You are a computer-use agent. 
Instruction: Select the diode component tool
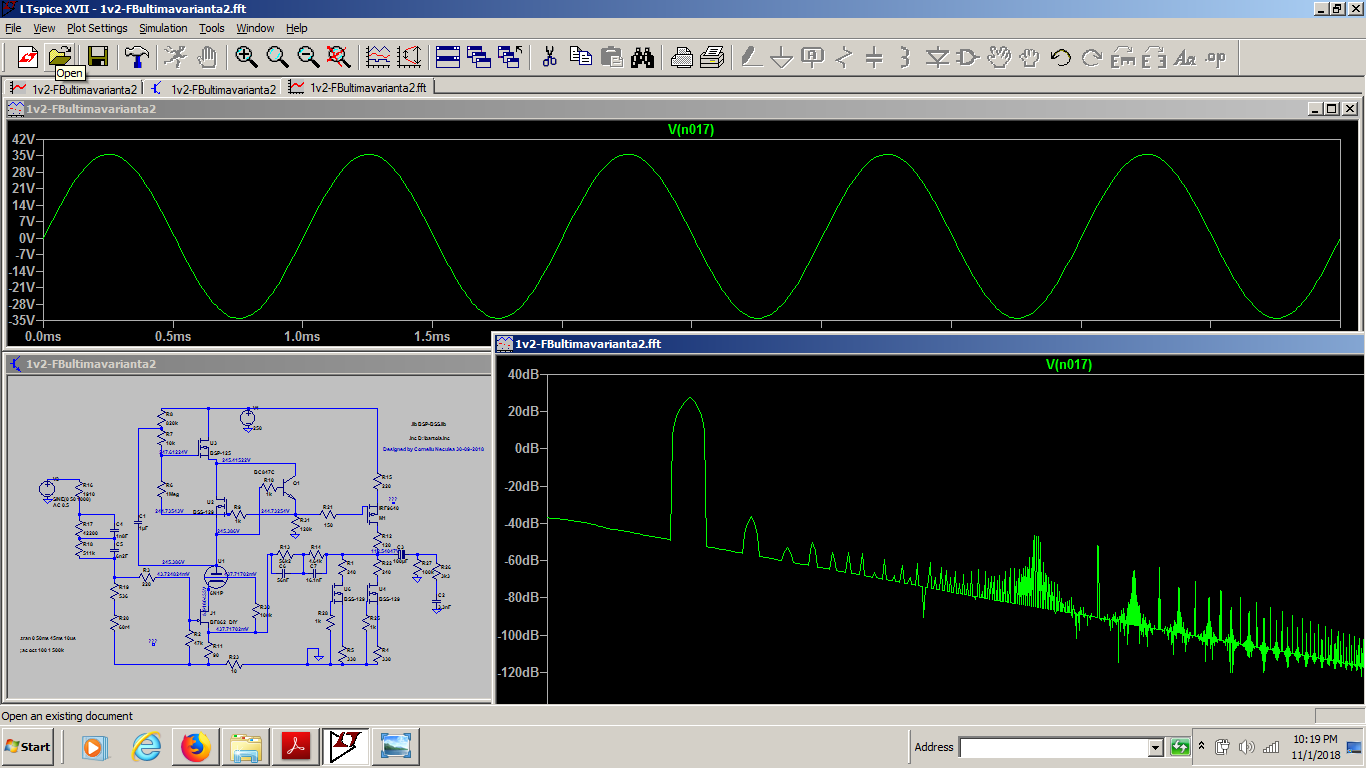(937, 56)
